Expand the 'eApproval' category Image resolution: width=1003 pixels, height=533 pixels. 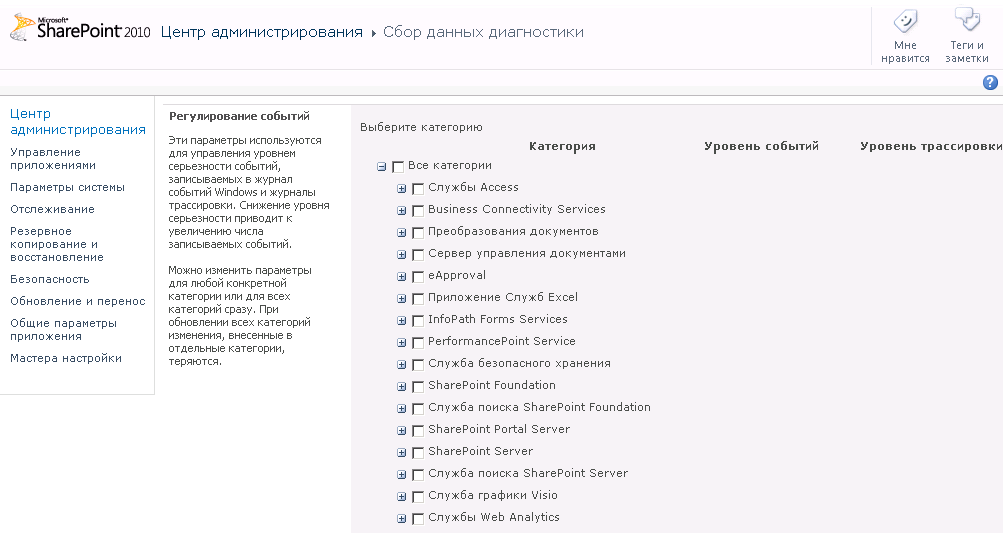[x=402, y=277]
